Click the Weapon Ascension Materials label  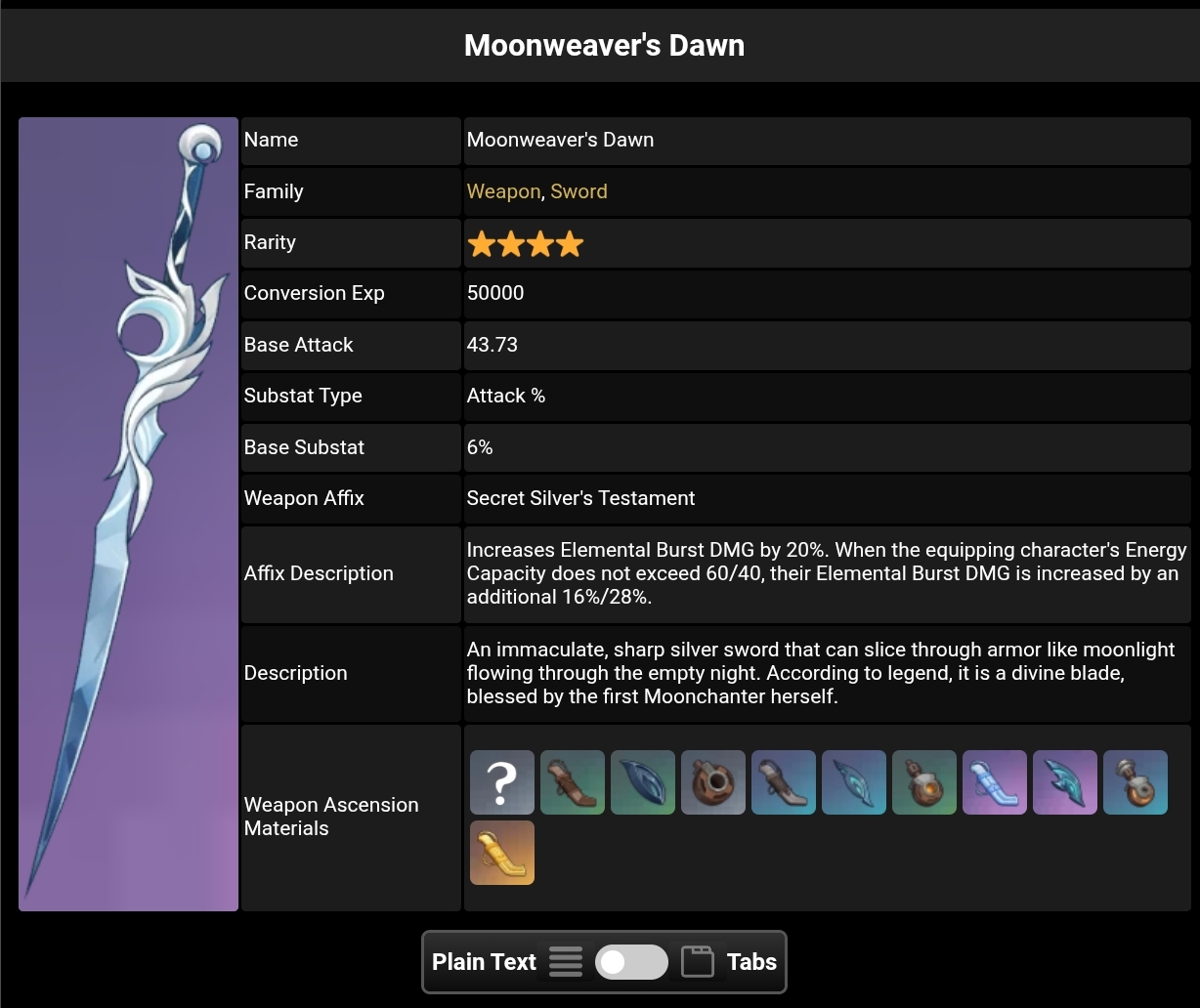331,817
